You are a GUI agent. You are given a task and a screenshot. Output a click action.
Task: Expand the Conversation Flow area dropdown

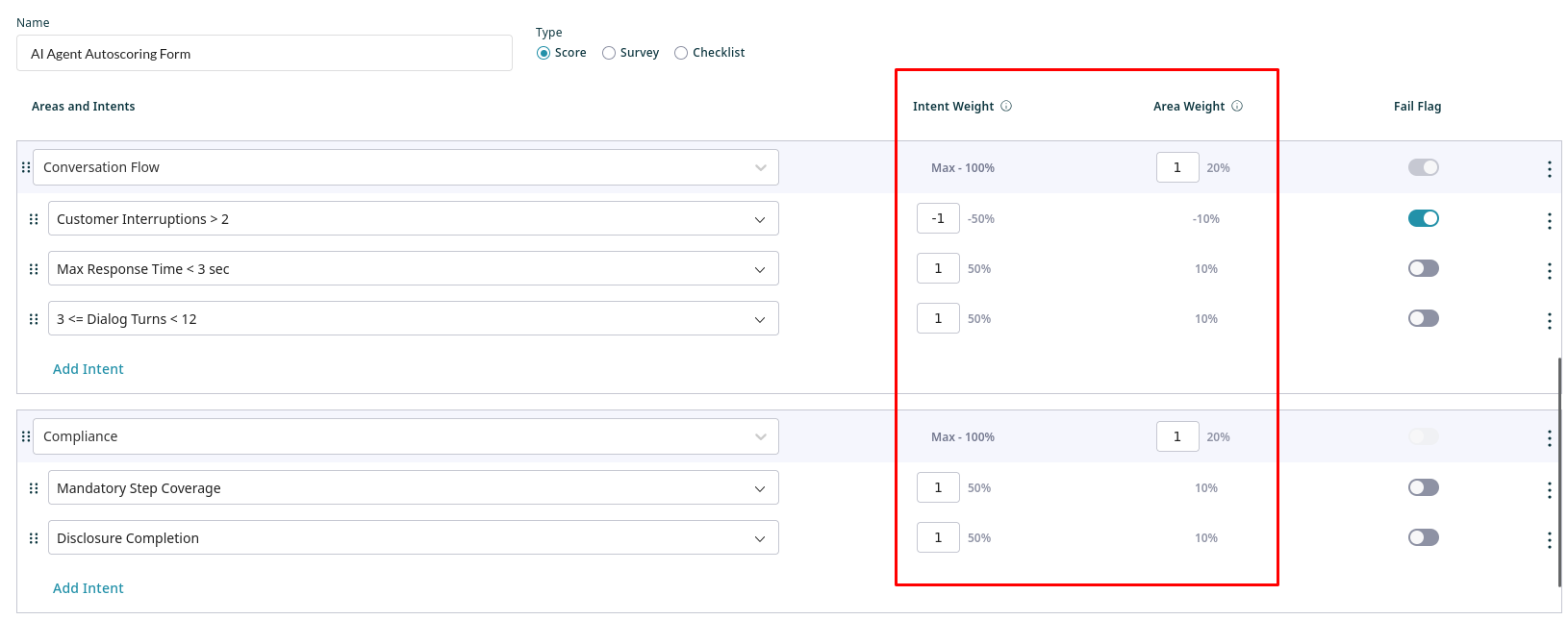pos(760,167)
